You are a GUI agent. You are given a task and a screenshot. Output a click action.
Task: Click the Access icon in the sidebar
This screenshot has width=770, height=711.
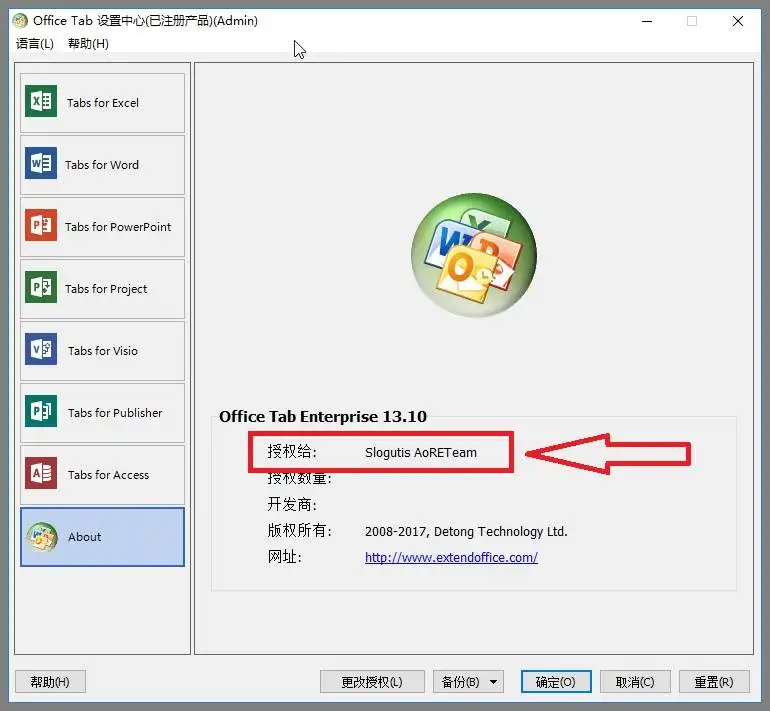[41, 474]
